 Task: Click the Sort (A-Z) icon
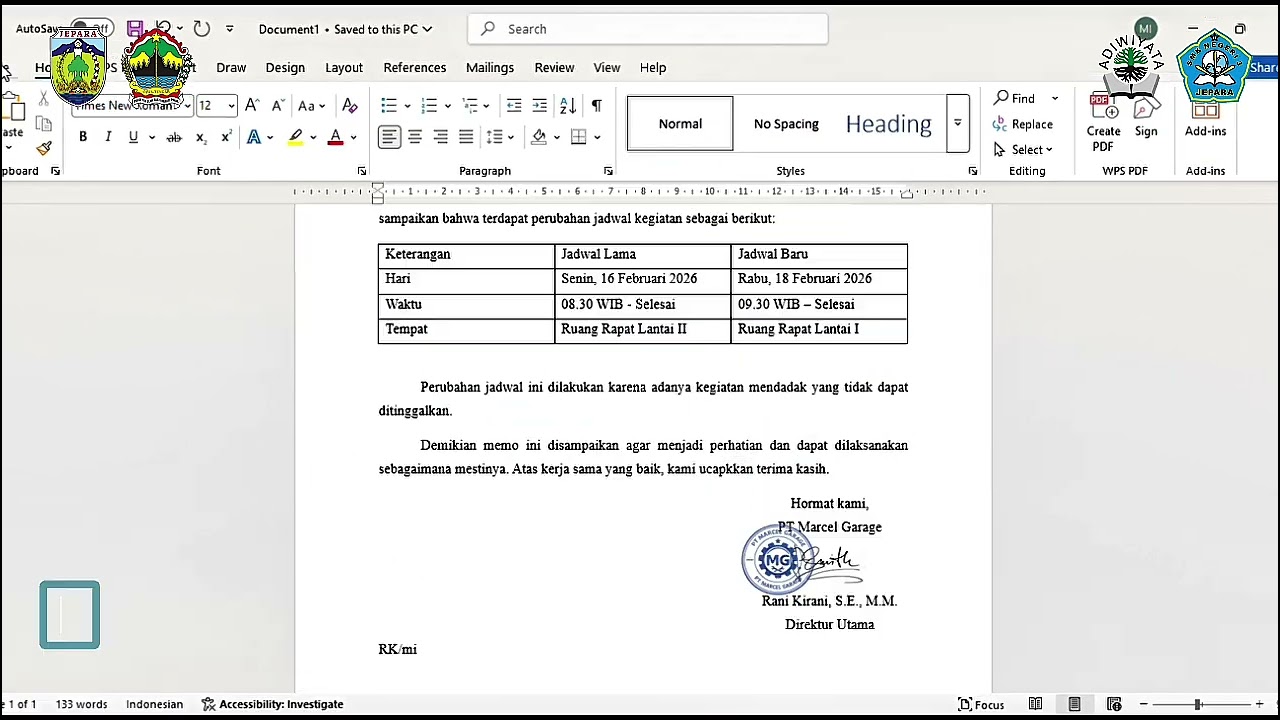[x=568, y=105]
